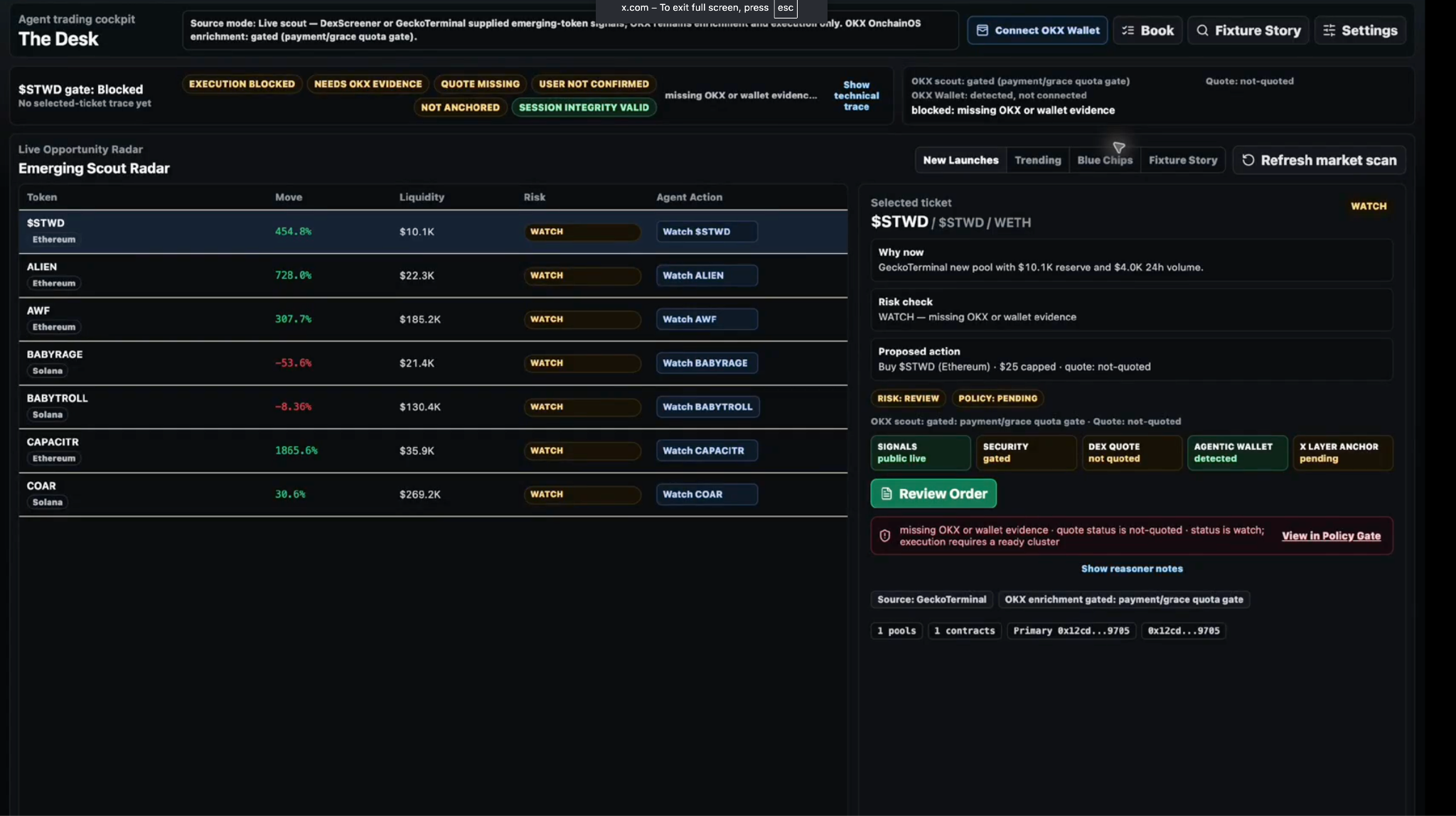Click the 1865.6% move value for CAPACITR
The height and width of the screenshot is (816, 1456).
[296, 451]
